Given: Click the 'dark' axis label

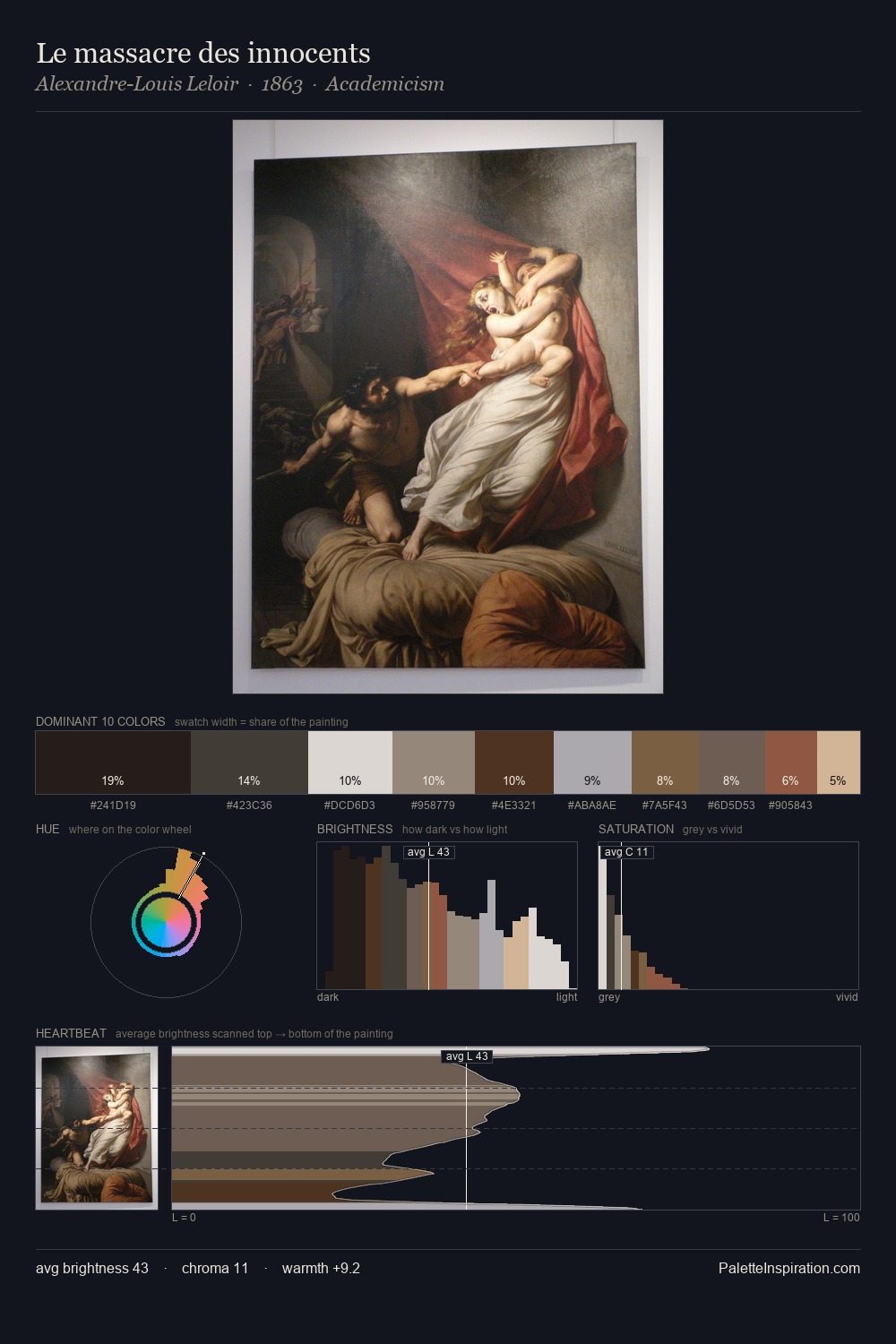Looking at the screenshot, I should click(328, 997).
